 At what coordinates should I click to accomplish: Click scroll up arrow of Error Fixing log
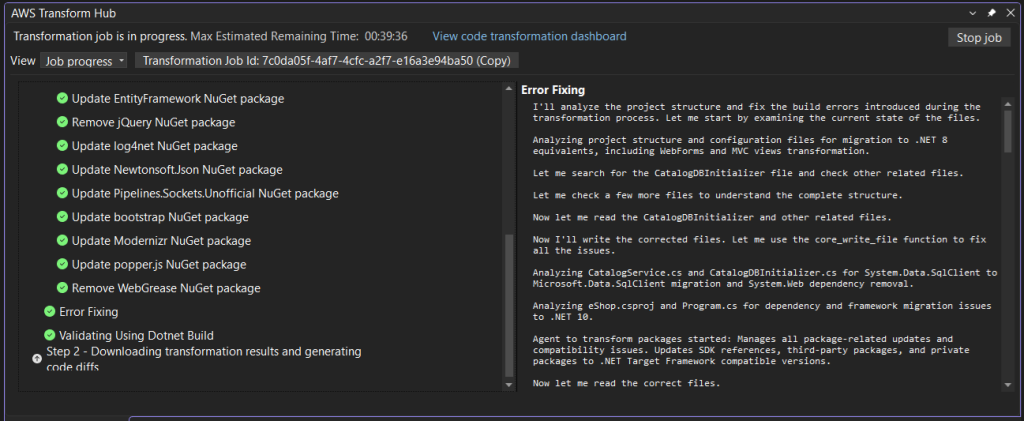tap(1008, 104)
